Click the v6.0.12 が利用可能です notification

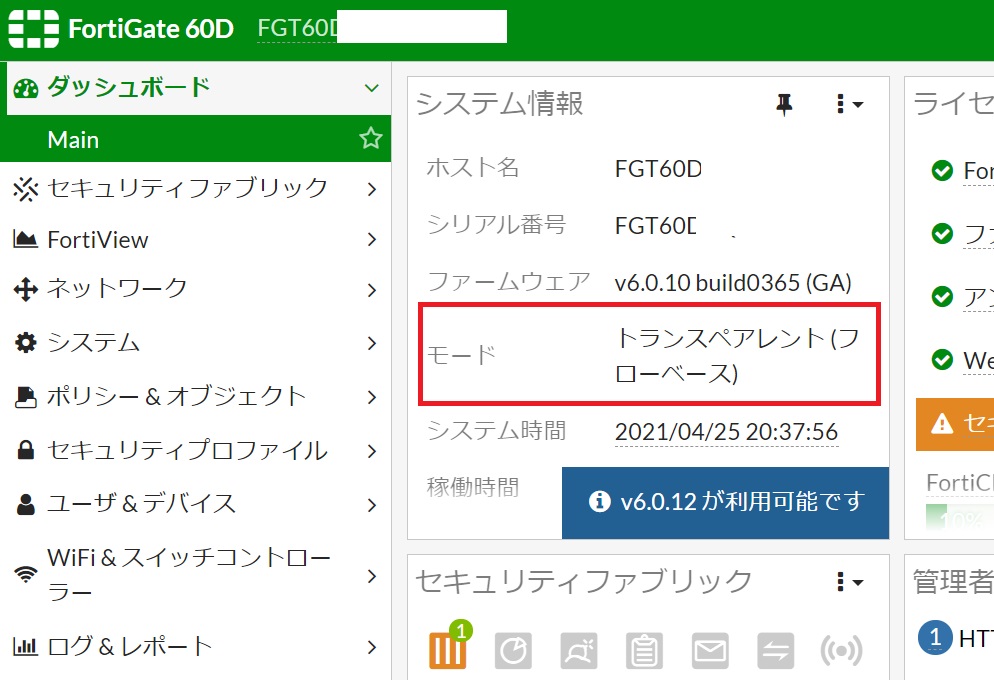(x=725, y=503)
